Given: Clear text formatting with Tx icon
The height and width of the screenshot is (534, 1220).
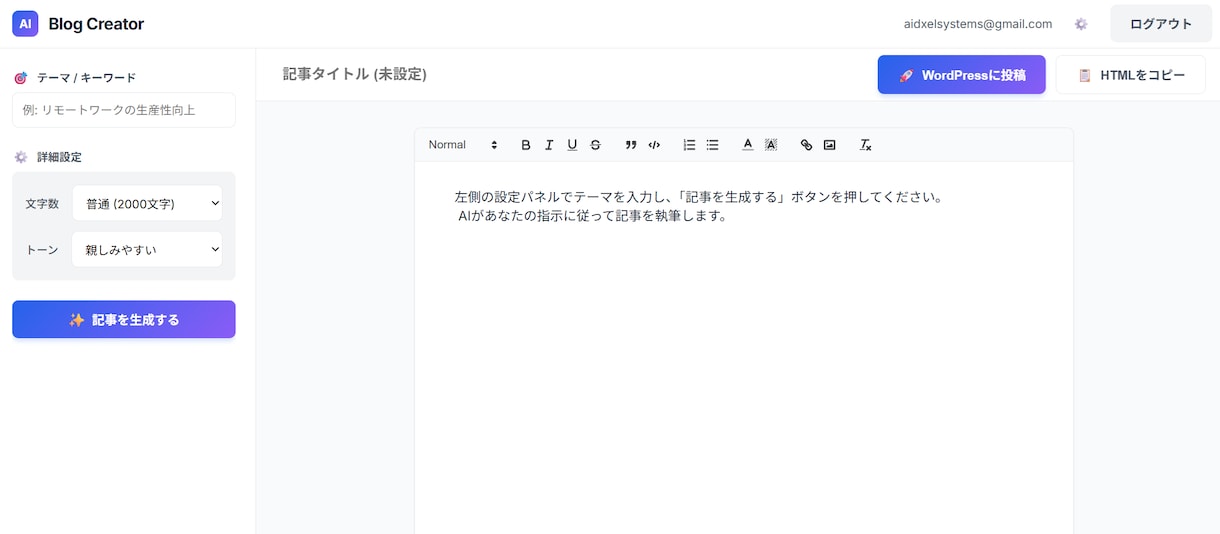Looking at the screenshot, I should [866, 145].
